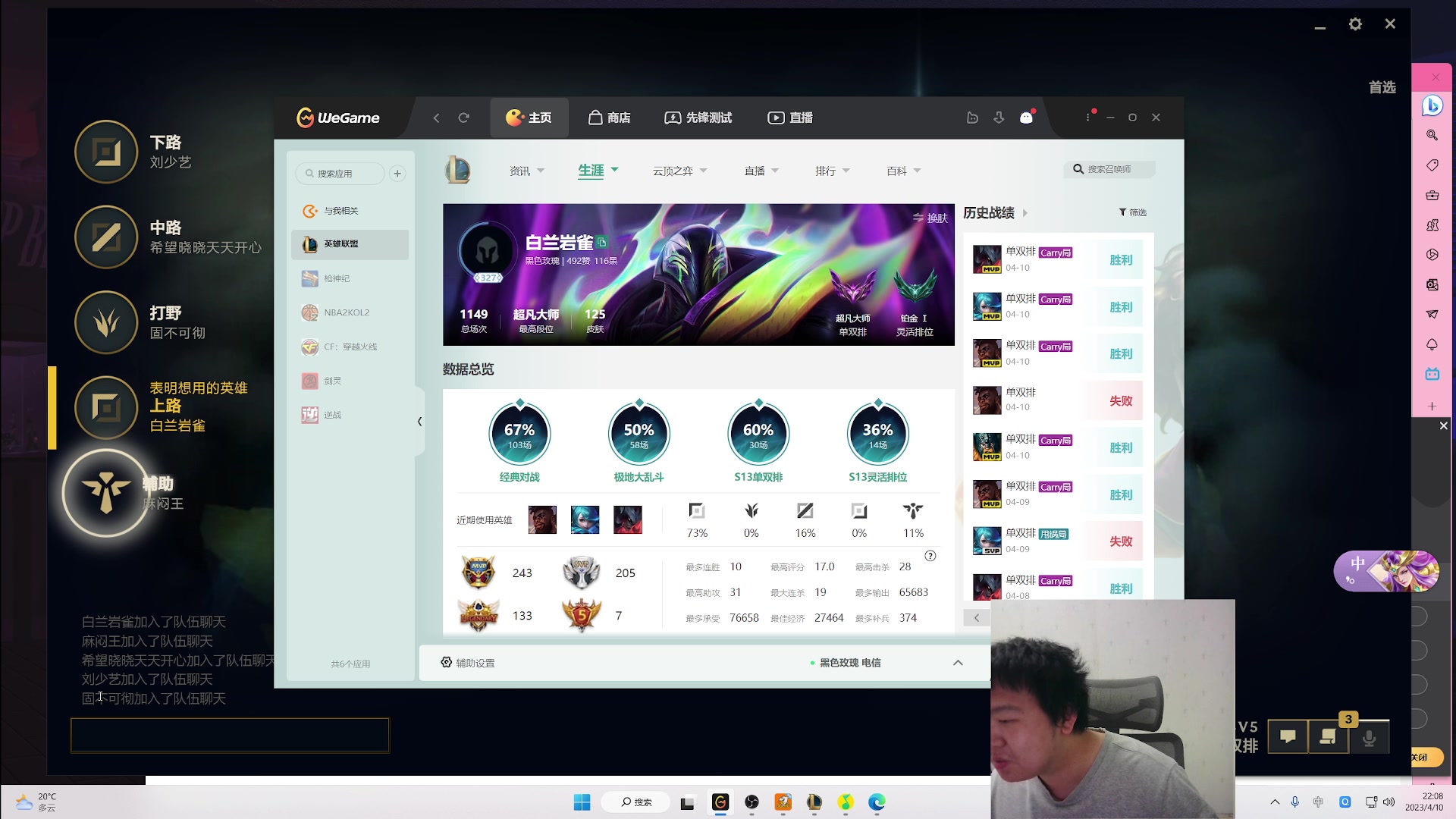Open the Windows Start menu
The height and width of the screenshot is (819, 1456).
582,802
